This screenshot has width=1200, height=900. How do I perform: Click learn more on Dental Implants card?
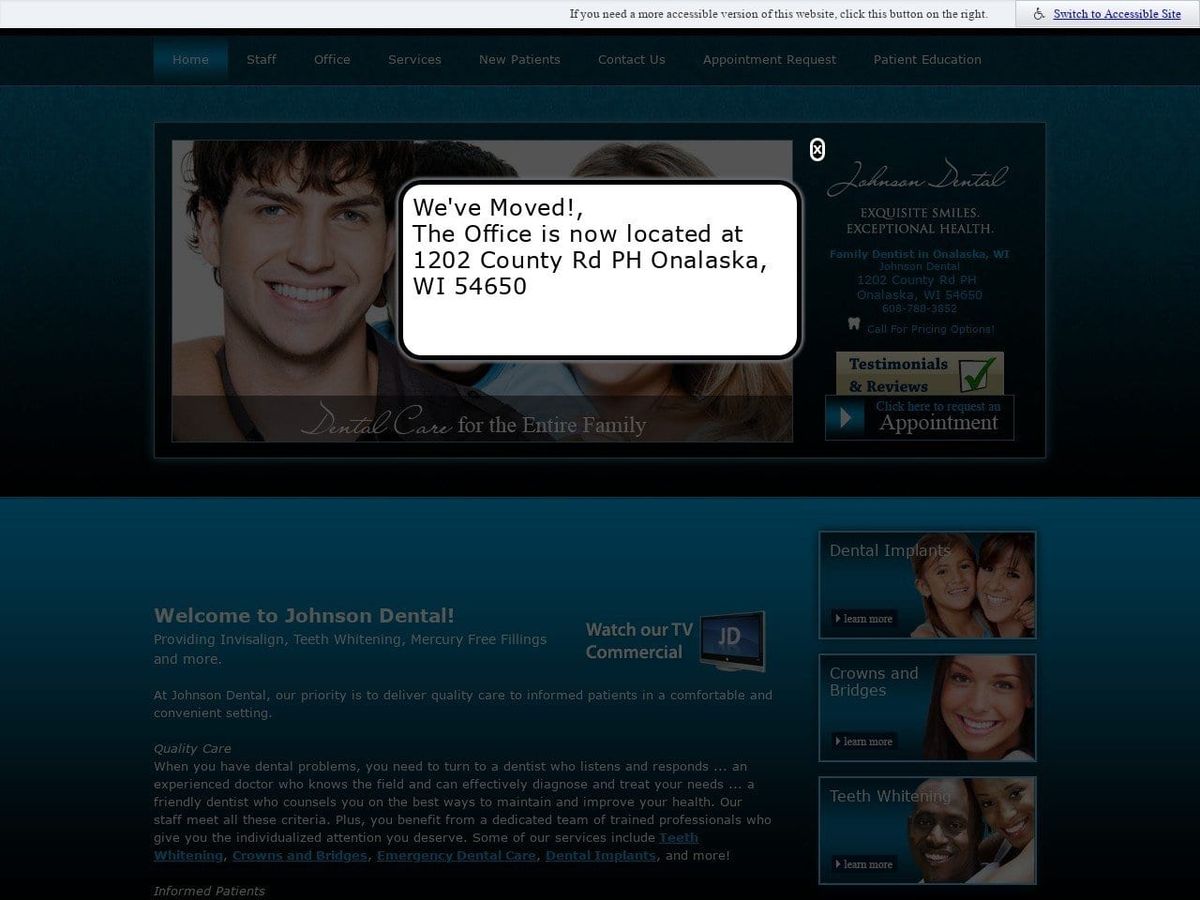(864, 619)
